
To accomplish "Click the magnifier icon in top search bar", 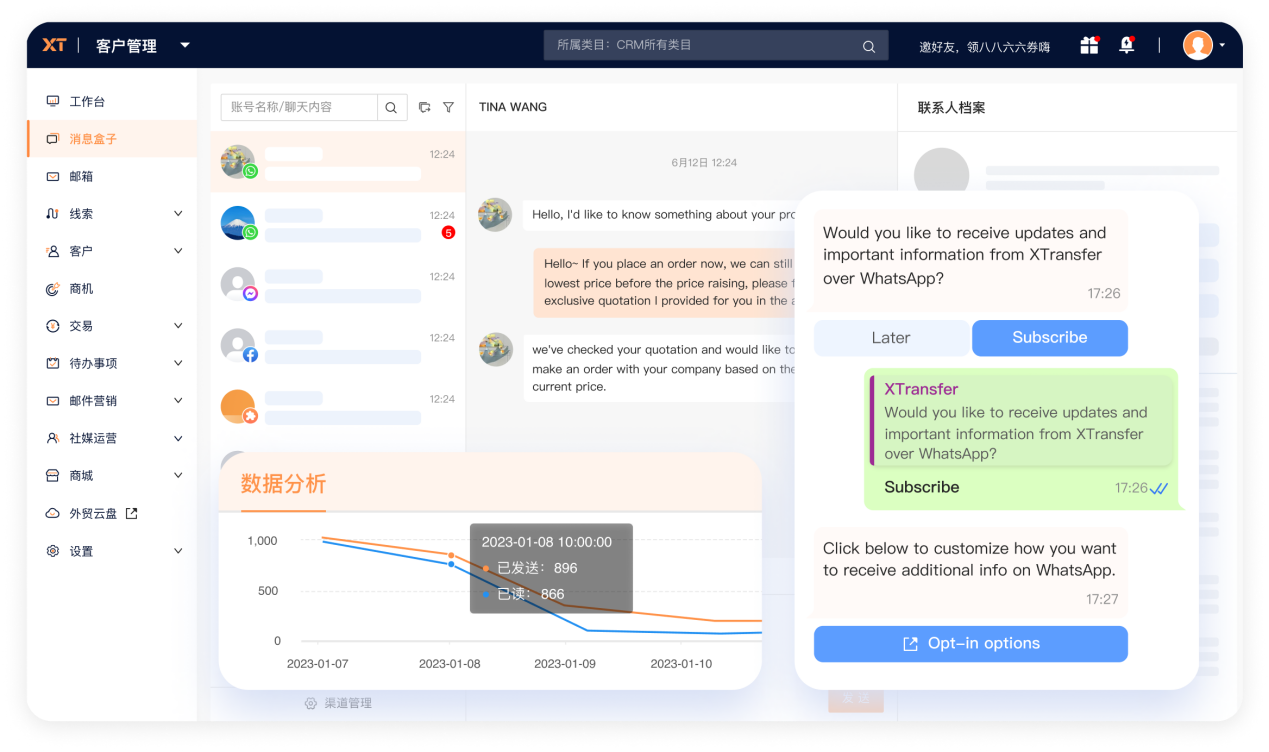I will tap(869, 46).
